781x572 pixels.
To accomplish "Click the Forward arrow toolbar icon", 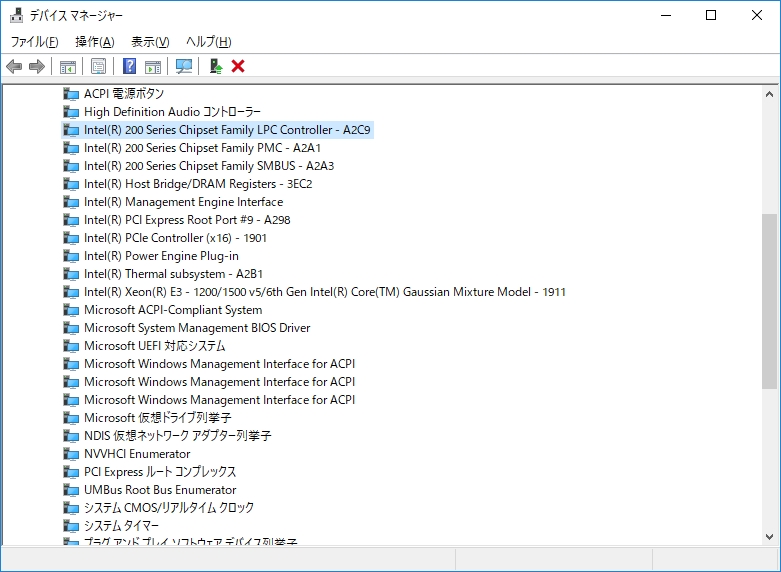I will (37, 66).
